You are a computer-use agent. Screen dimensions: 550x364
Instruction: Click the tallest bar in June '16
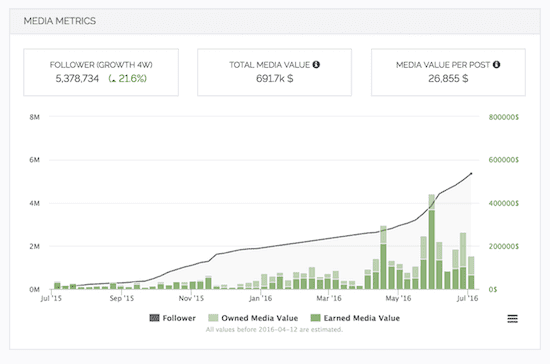[x=431, y=242]
